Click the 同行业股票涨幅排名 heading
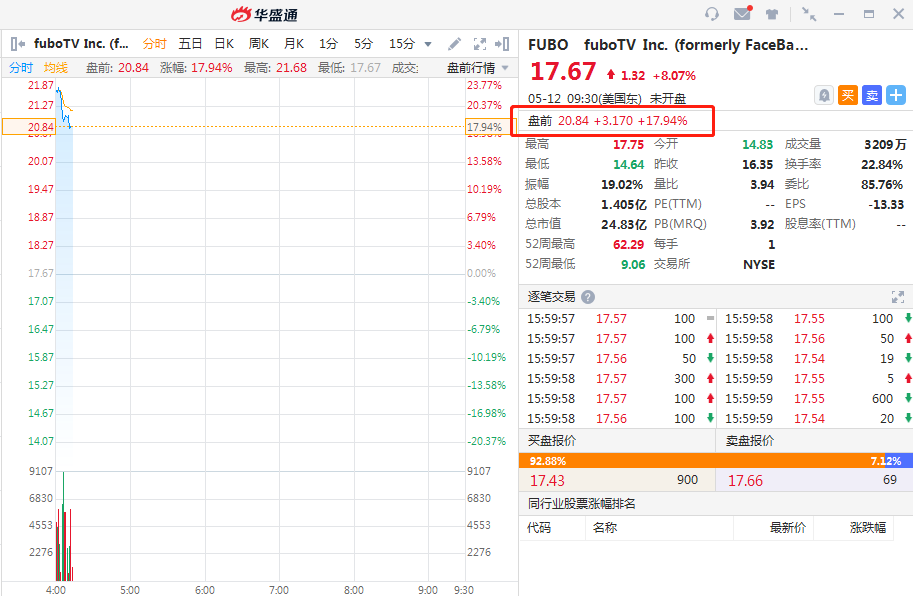The image size is (913, 596). point(582,504)
